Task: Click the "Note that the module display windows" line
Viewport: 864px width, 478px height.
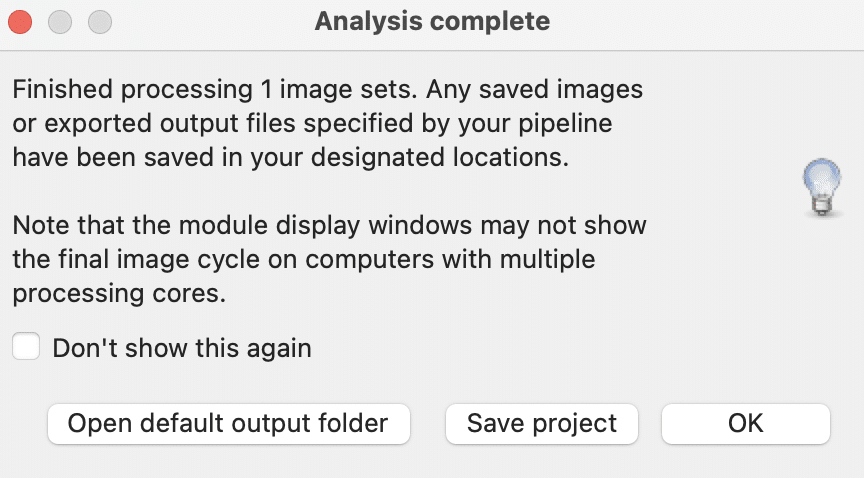Action: [x=329, y=225]
